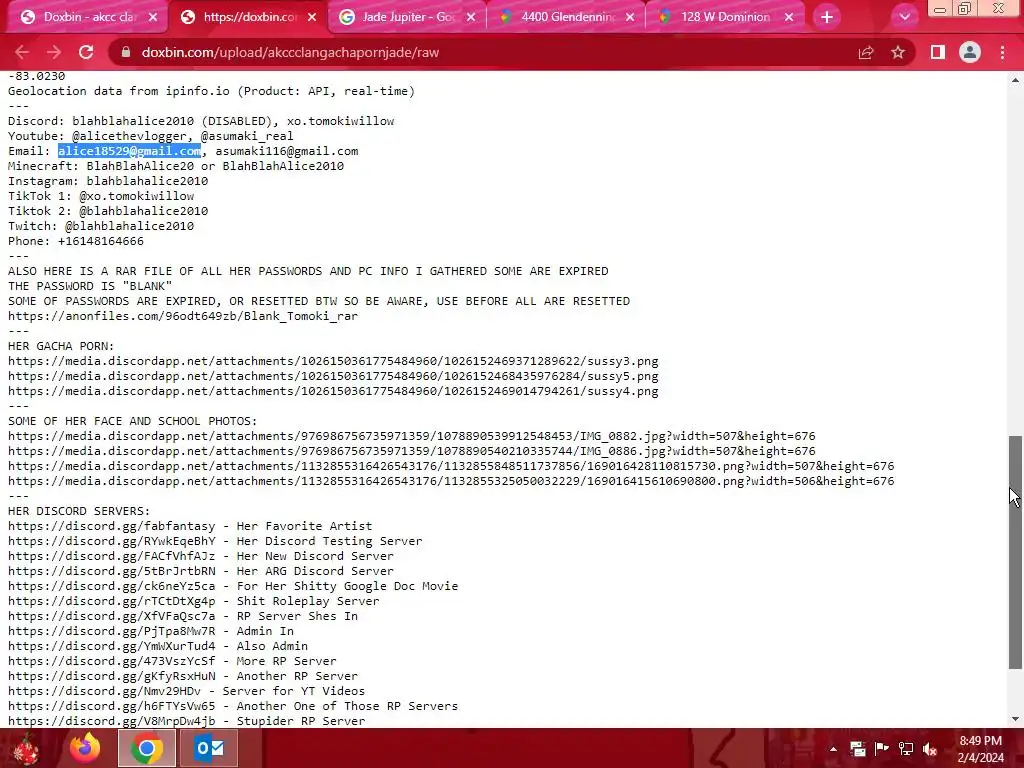
Task: Click the share page icon in address bar
Action: [866, 52]
